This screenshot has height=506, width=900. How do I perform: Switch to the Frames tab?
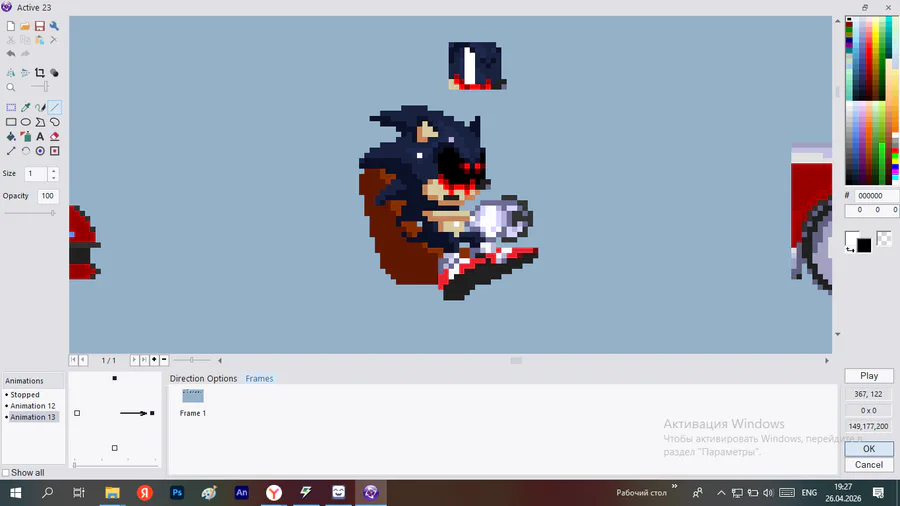[259, 379]
